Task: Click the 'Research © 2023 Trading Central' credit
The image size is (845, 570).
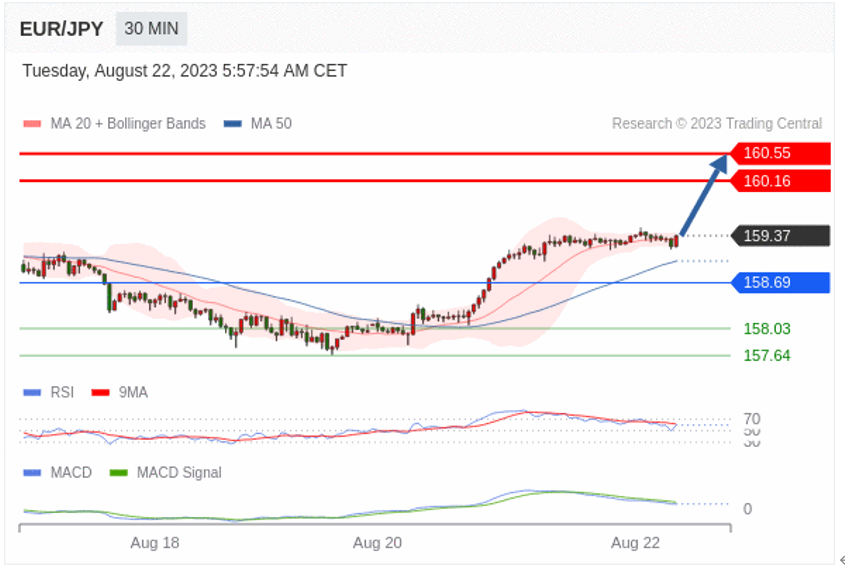Action: point(717,123)
